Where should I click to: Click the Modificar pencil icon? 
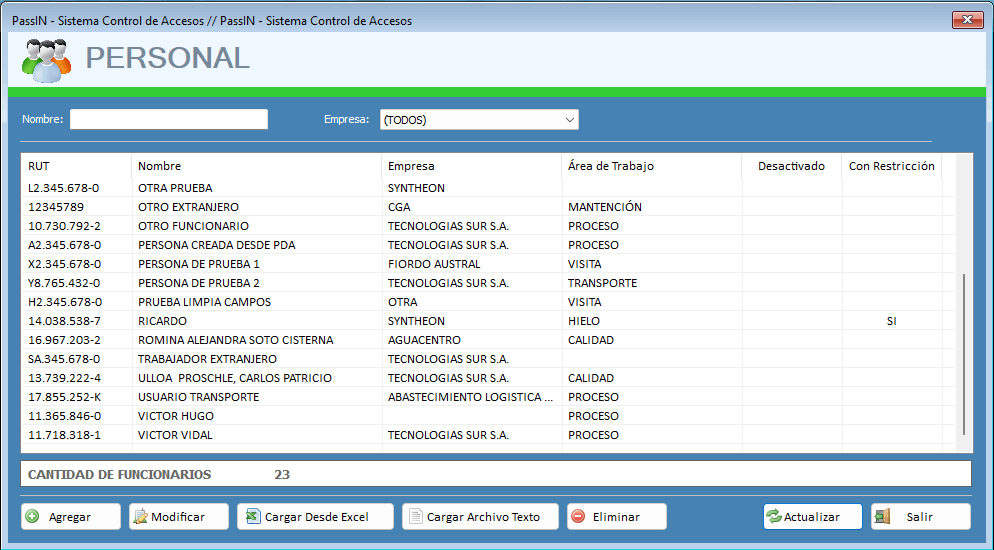(141, 517)
